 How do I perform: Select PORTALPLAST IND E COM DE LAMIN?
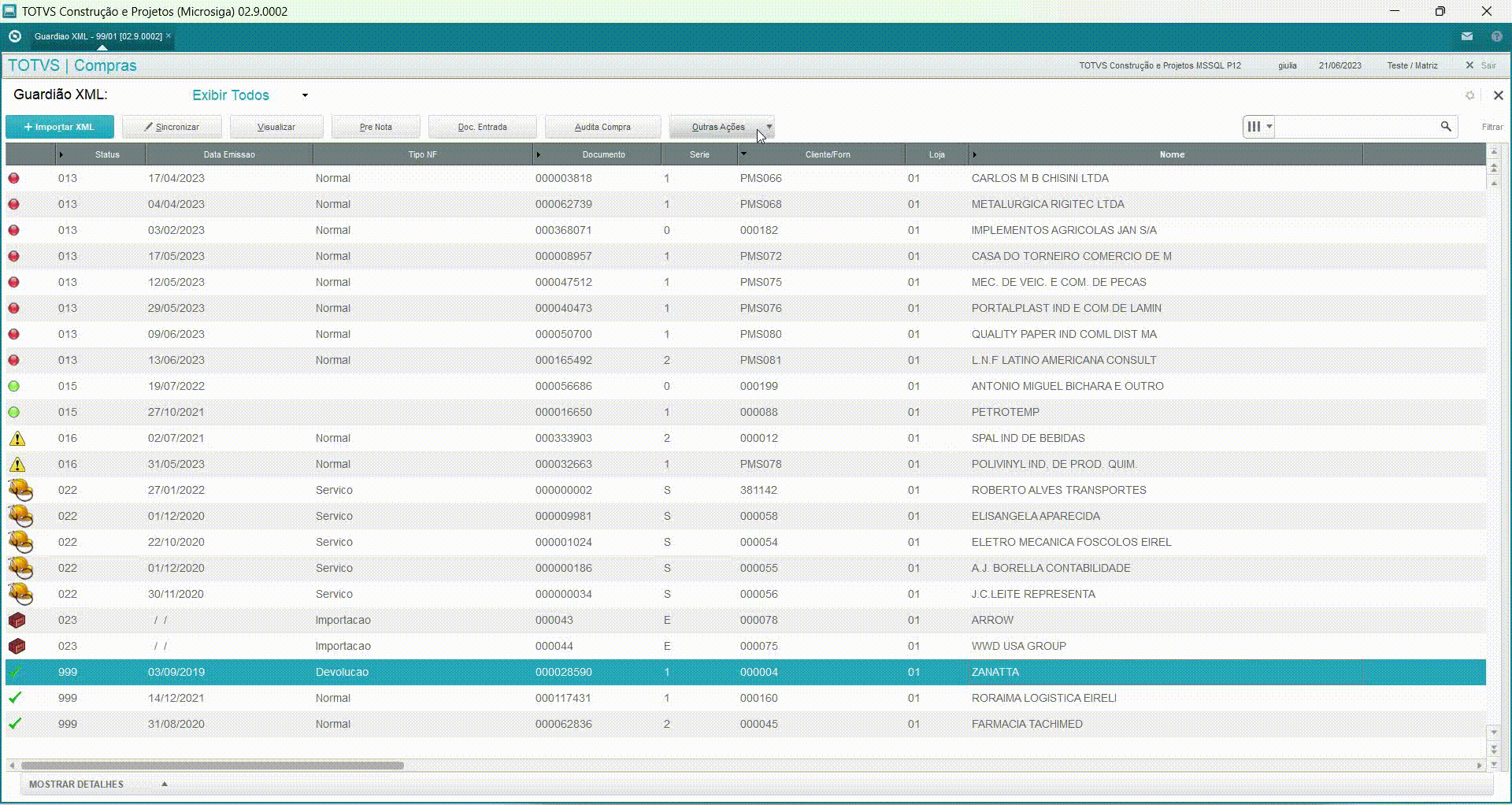pos(746,308)
